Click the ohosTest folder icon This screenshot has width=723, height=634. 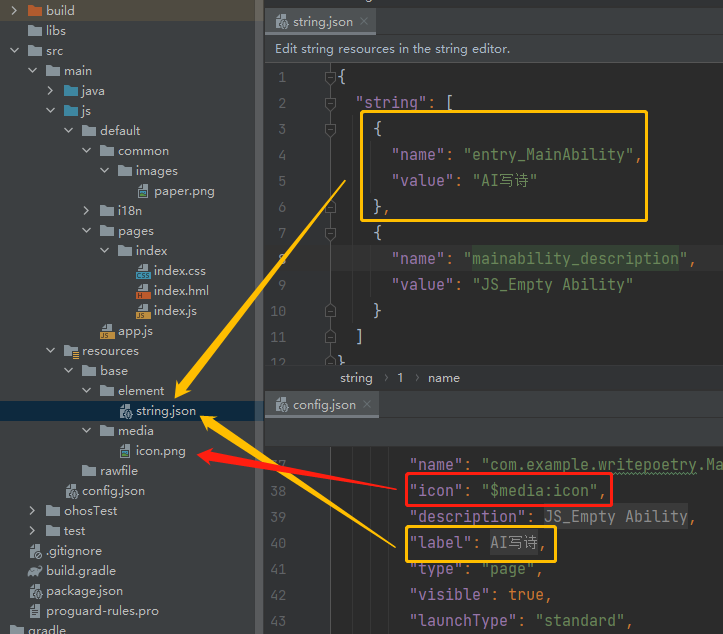(53, 511)
